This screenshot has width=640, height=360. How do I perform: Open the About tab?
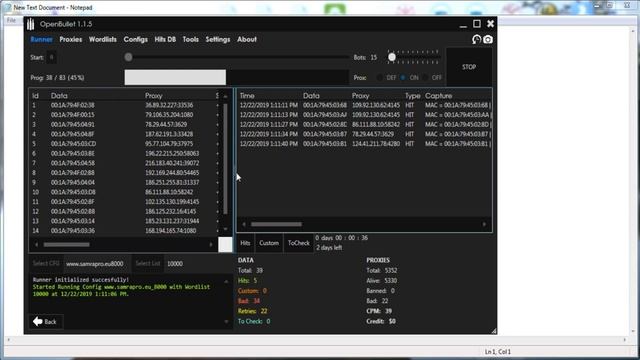tap(247, 40)
